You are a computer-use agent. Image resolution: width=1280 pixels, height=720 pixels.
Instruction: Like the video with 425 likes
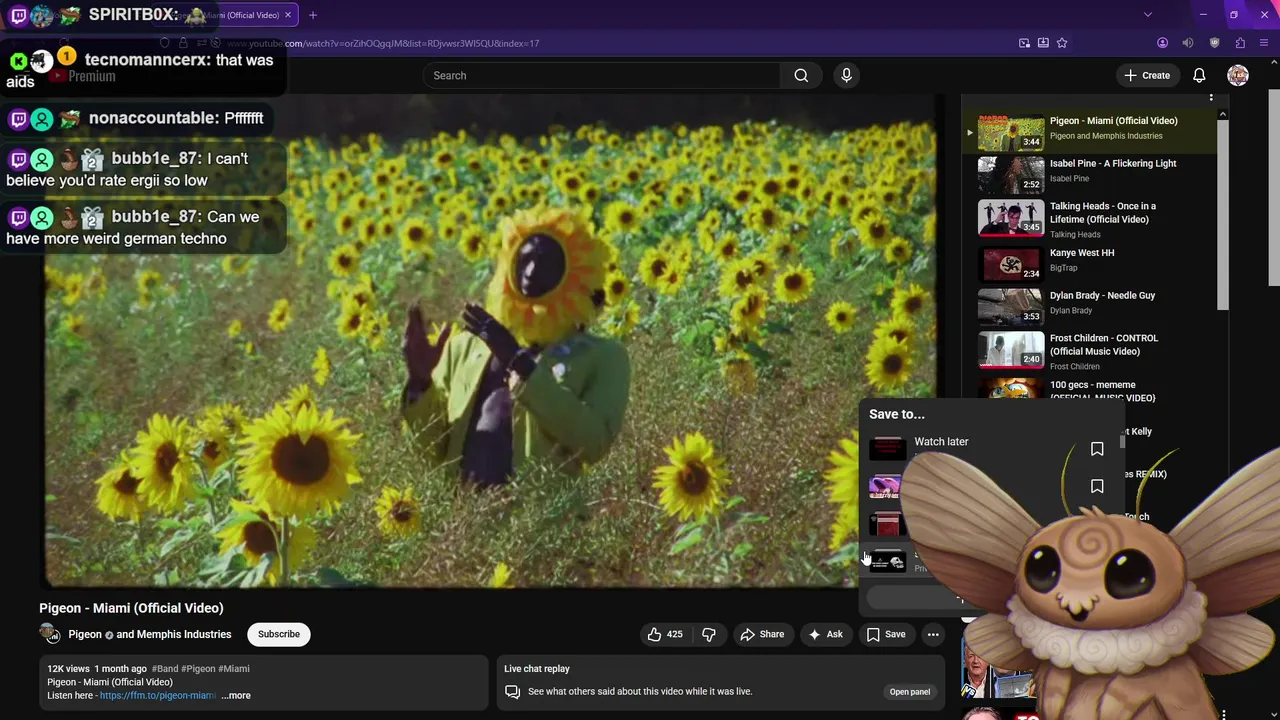pos(665,634)
